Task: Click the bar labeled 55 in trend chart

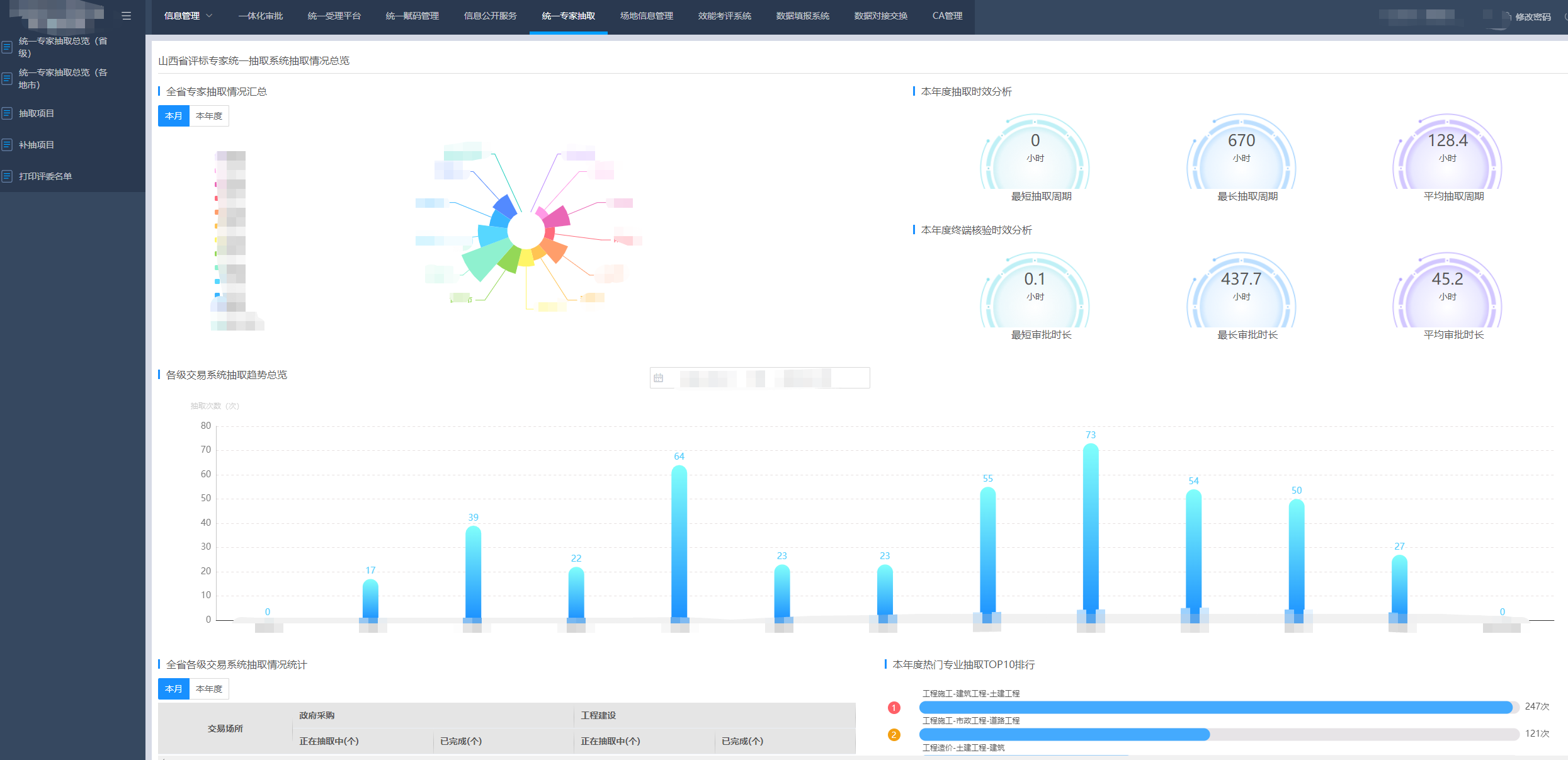Action: coord(988,553)
